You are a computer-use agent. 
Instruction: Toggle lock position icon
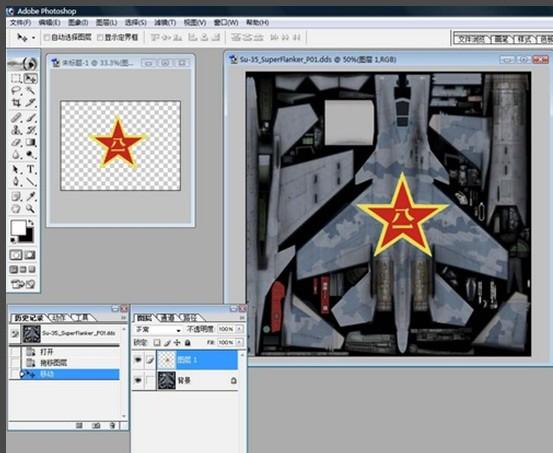177,342
